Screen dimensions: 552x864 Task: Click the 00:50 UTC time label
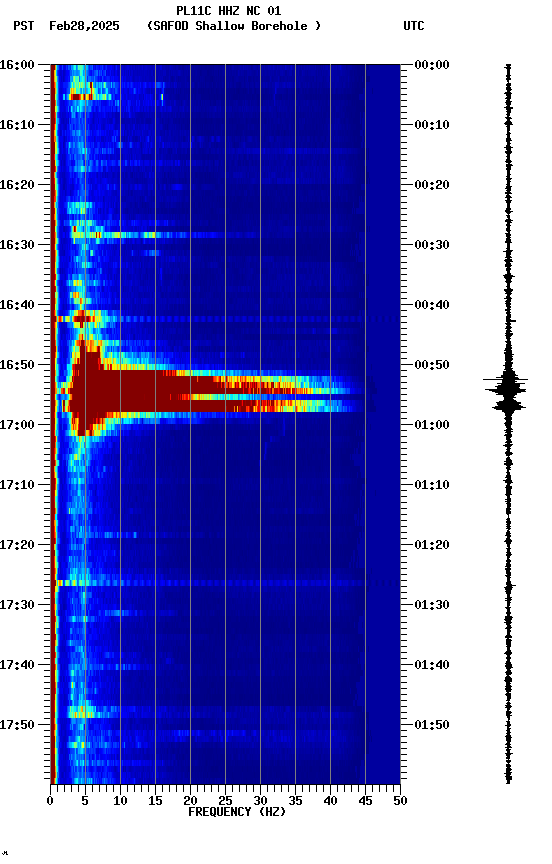pyautogui.click(x=432, y=365)
